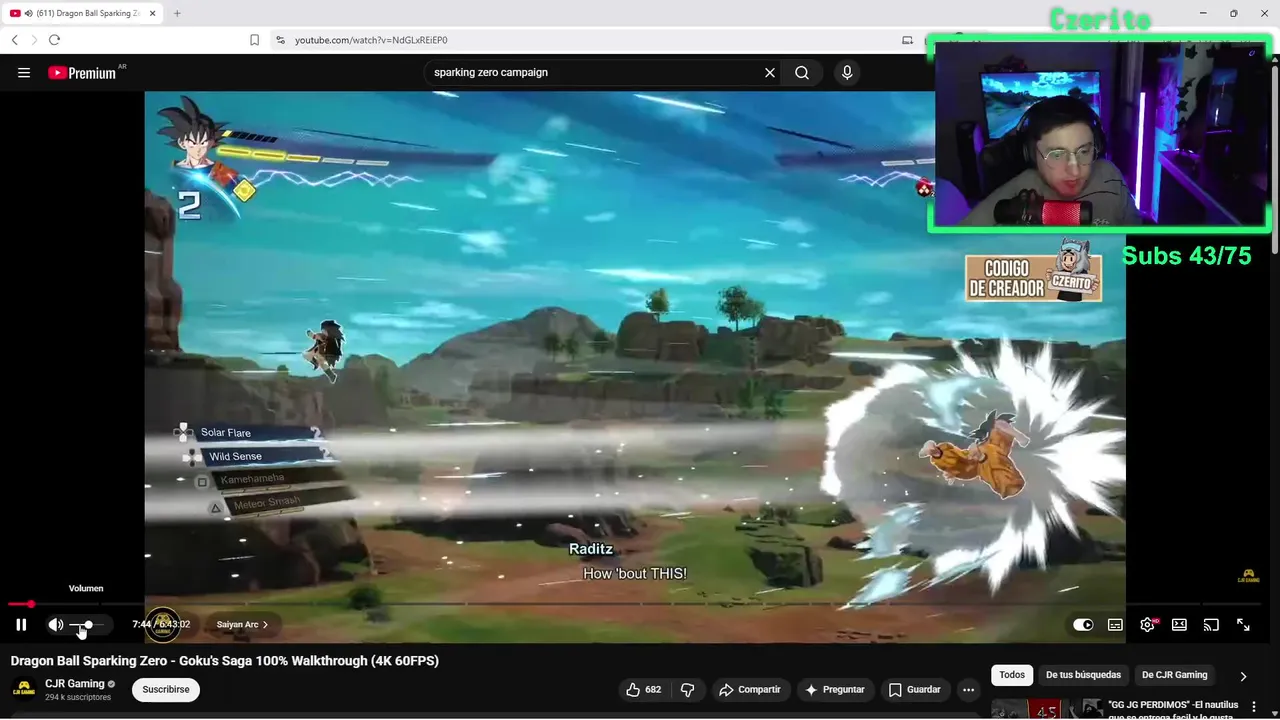Viewport: 1280px width, 720px height.
Task: Go back in the browser
Action: [x=14, y=40]
